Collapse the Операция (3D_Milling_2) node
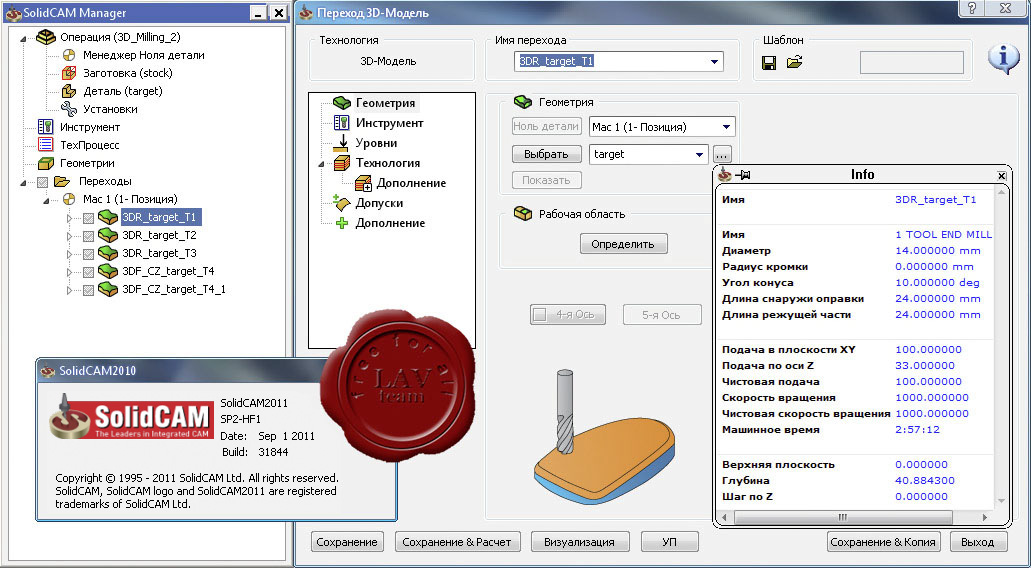The image size is (1031, 568). coord(24,39)
